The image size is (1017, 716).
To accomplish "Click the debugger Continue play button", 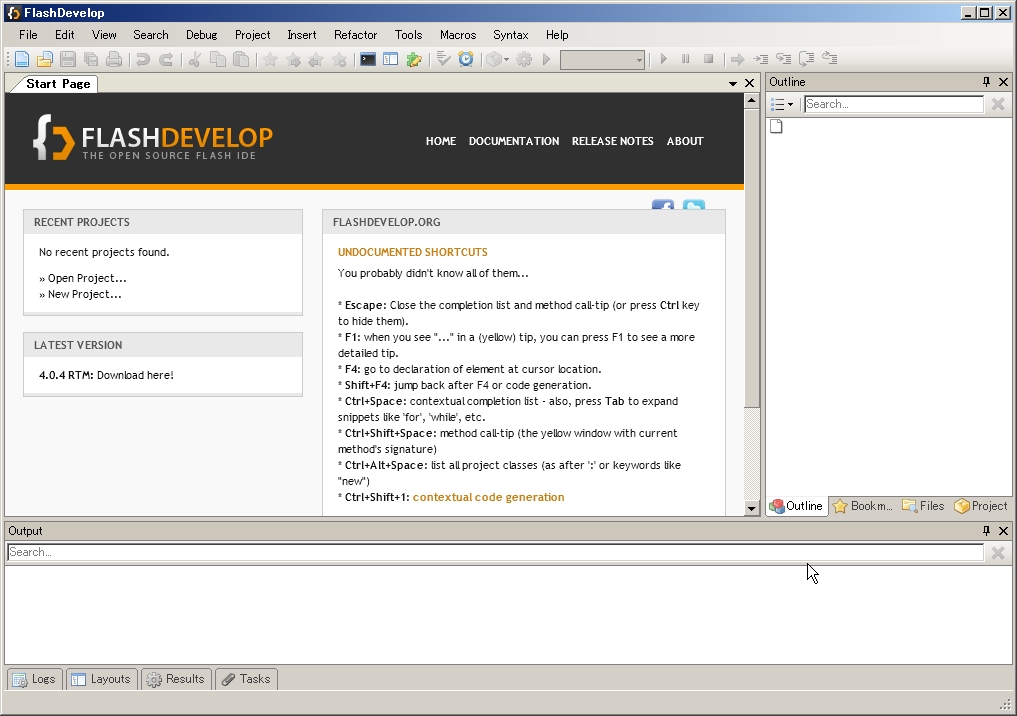I will (663, 59).
